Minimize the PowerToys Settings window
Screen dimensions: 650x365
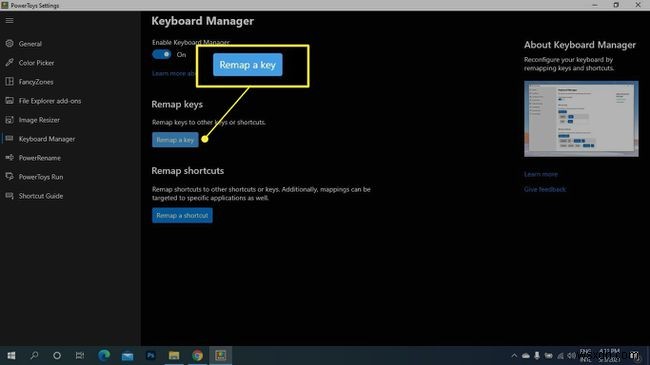point(595,5)
